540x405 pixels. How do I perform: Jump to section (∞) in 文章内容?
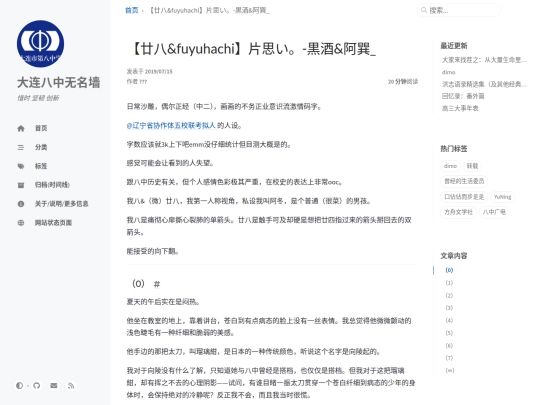click(x=450, y=371)
